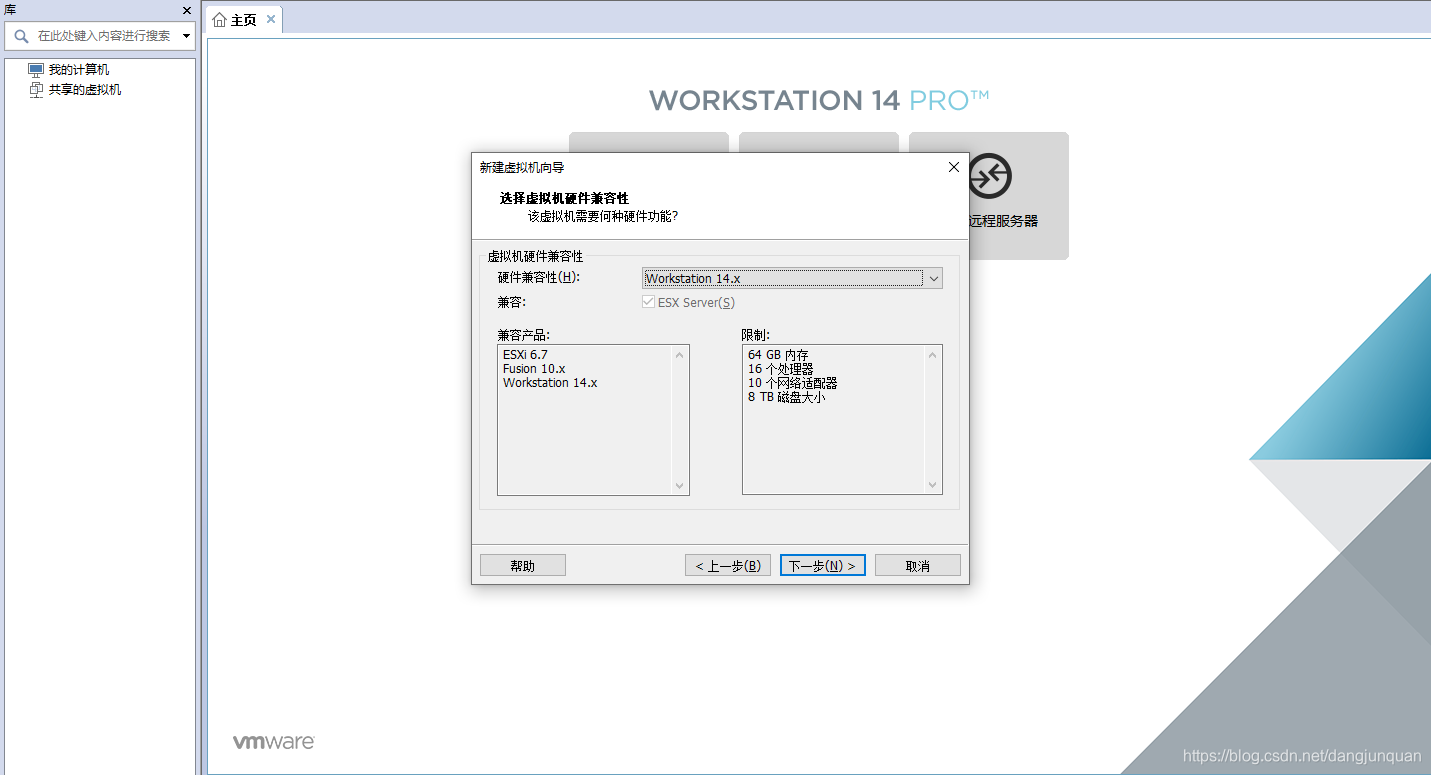
Task: Select 我的计算机 in library tree
Action: pyautogui.click(x=79, y=70)
